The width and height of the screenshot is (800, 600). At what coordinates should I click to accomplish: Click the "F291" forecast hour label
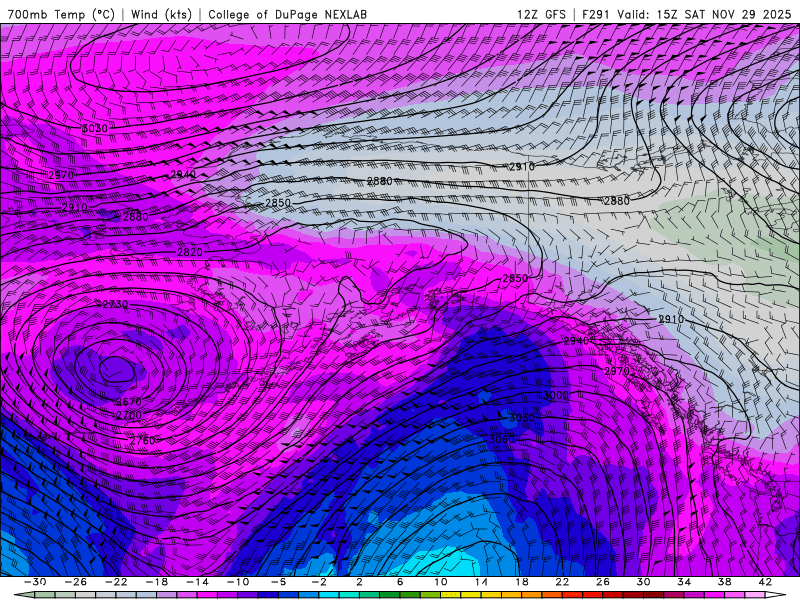click(x=595, y=15)
